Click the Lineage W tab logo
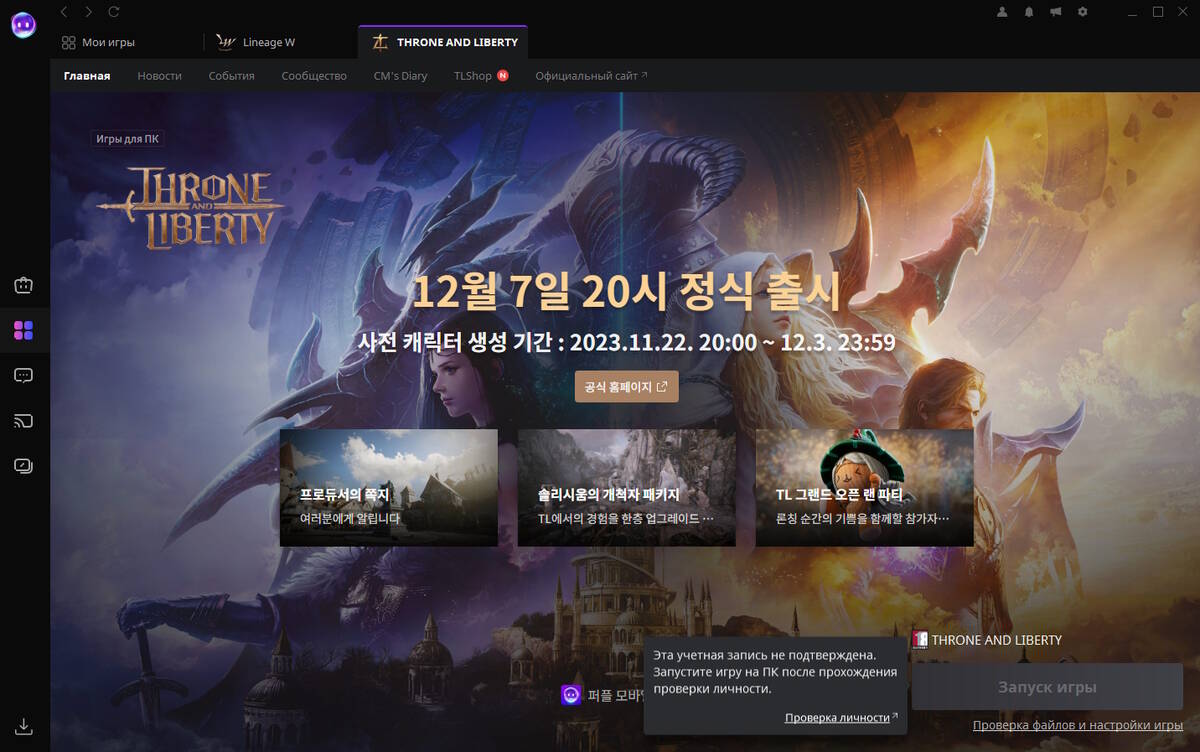Image resolution: width=1200 pixels, height=752 pixels. [226, 42]
